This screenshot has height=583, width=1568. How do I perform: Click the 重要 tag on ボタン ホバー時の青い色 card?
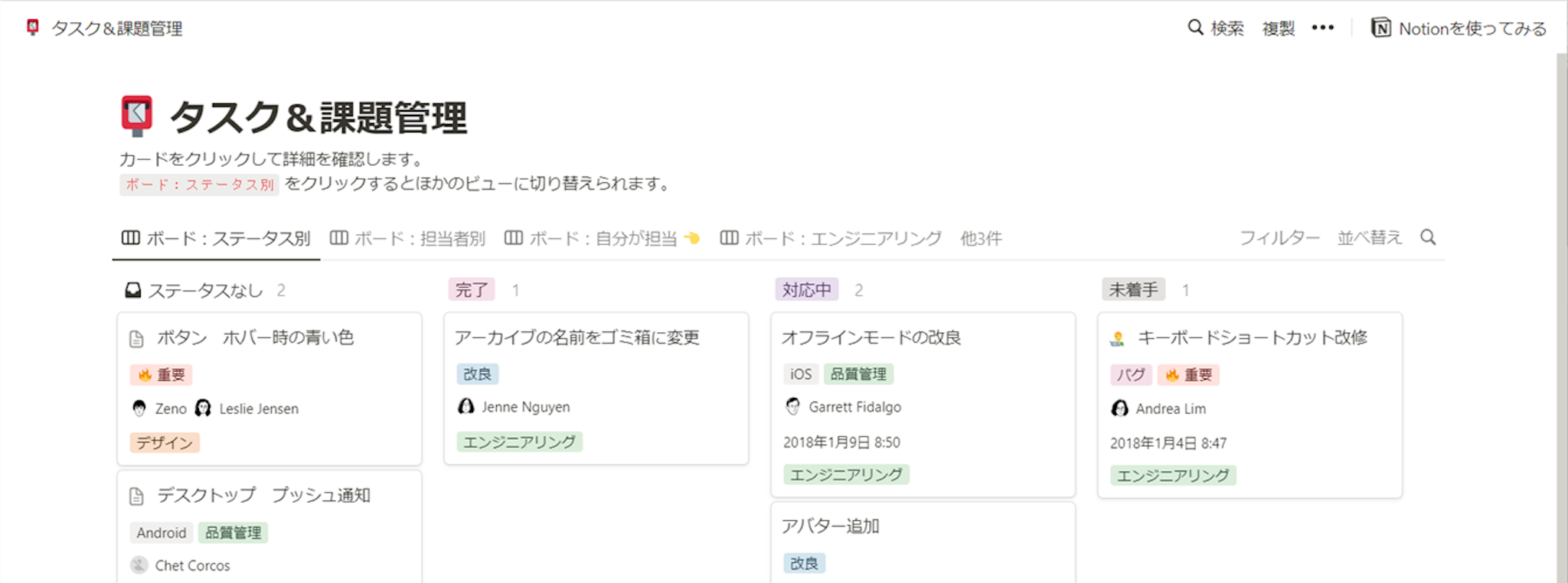162,375
